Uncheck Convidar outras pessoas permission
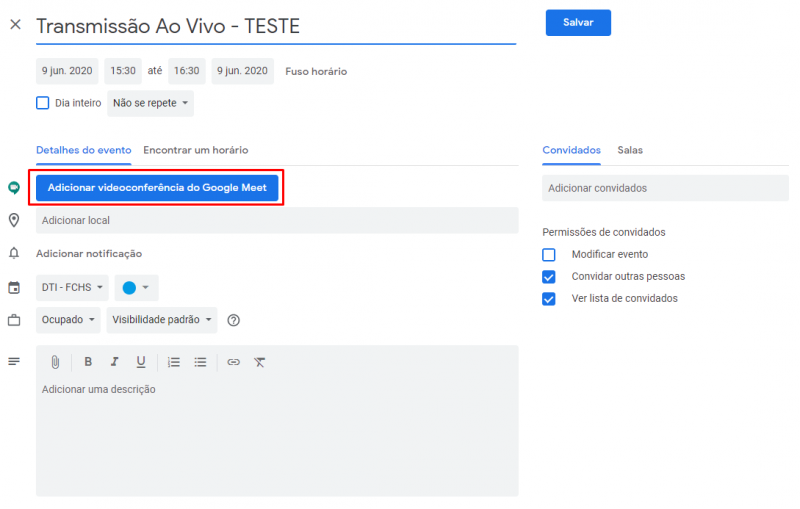The width and height of the screenshot is (800, 509). pos(549,276)
